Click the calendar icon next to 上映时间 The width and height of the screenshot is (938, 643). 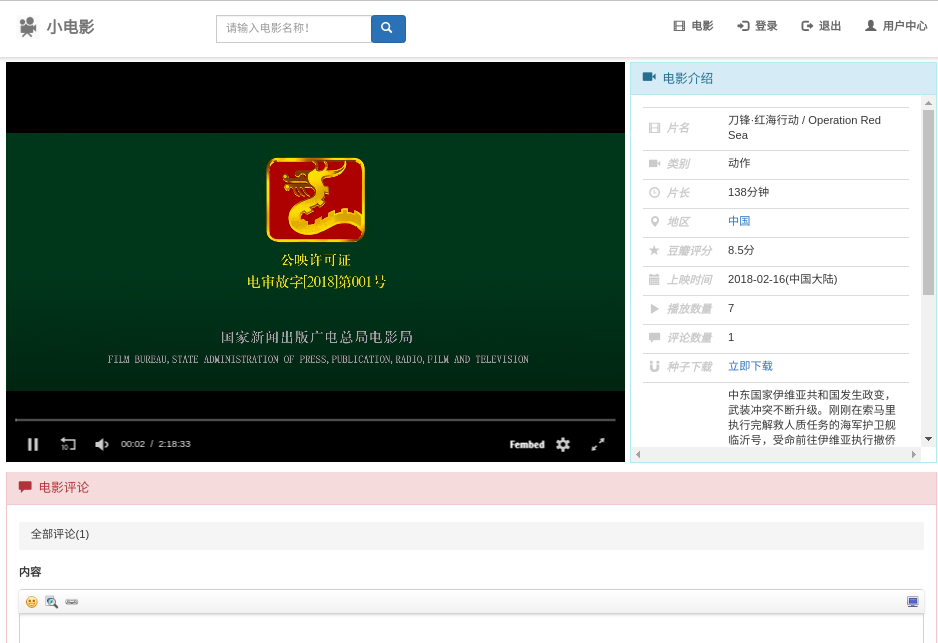click(x=654, y=279)
